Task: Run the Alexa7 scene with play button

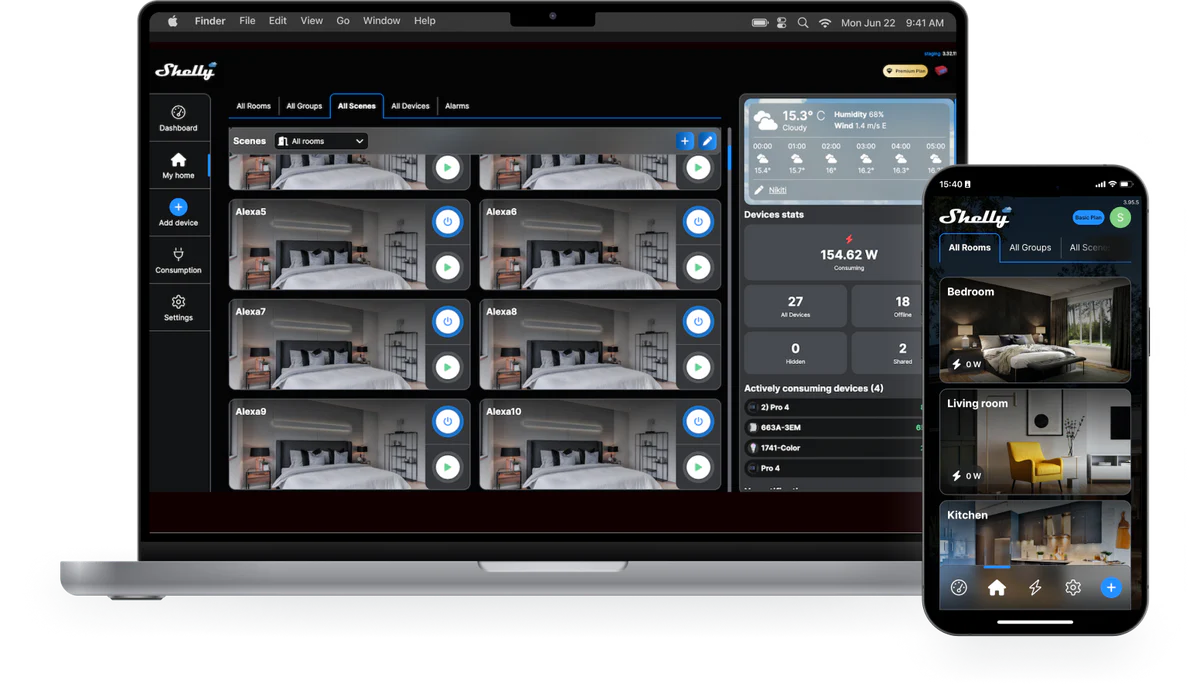Action: pos(447,368)
